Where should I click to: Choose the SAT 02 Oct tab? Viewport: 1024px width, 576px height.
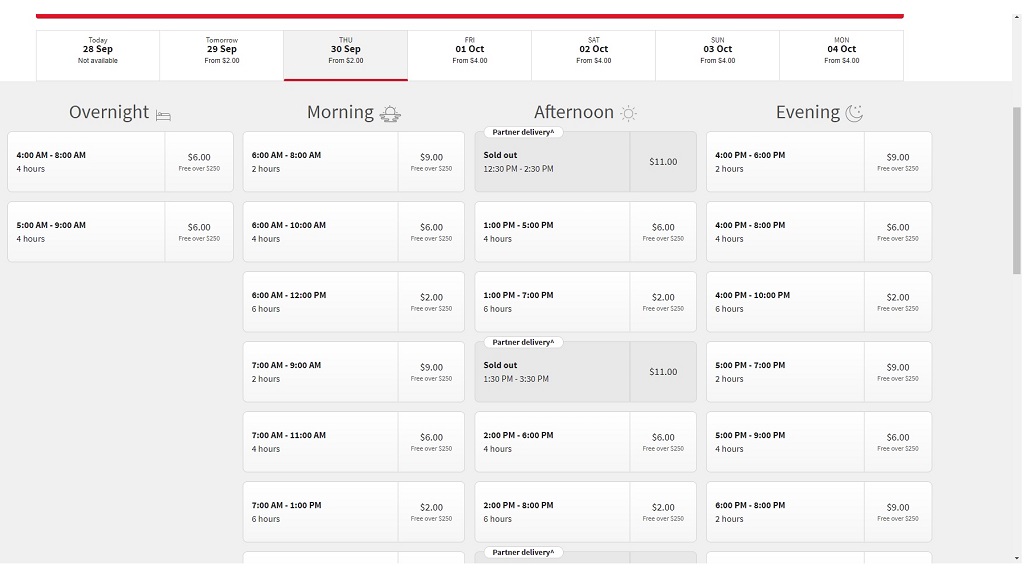pyautogui.click(x=593, y=55)
